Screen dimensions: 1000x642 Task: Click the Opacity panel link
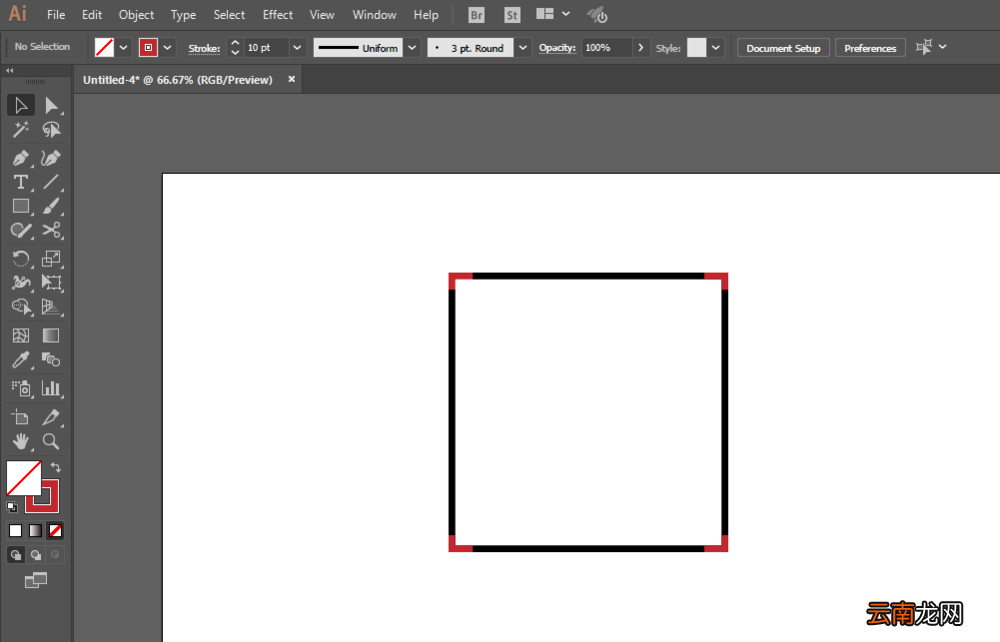pos(557,48)
